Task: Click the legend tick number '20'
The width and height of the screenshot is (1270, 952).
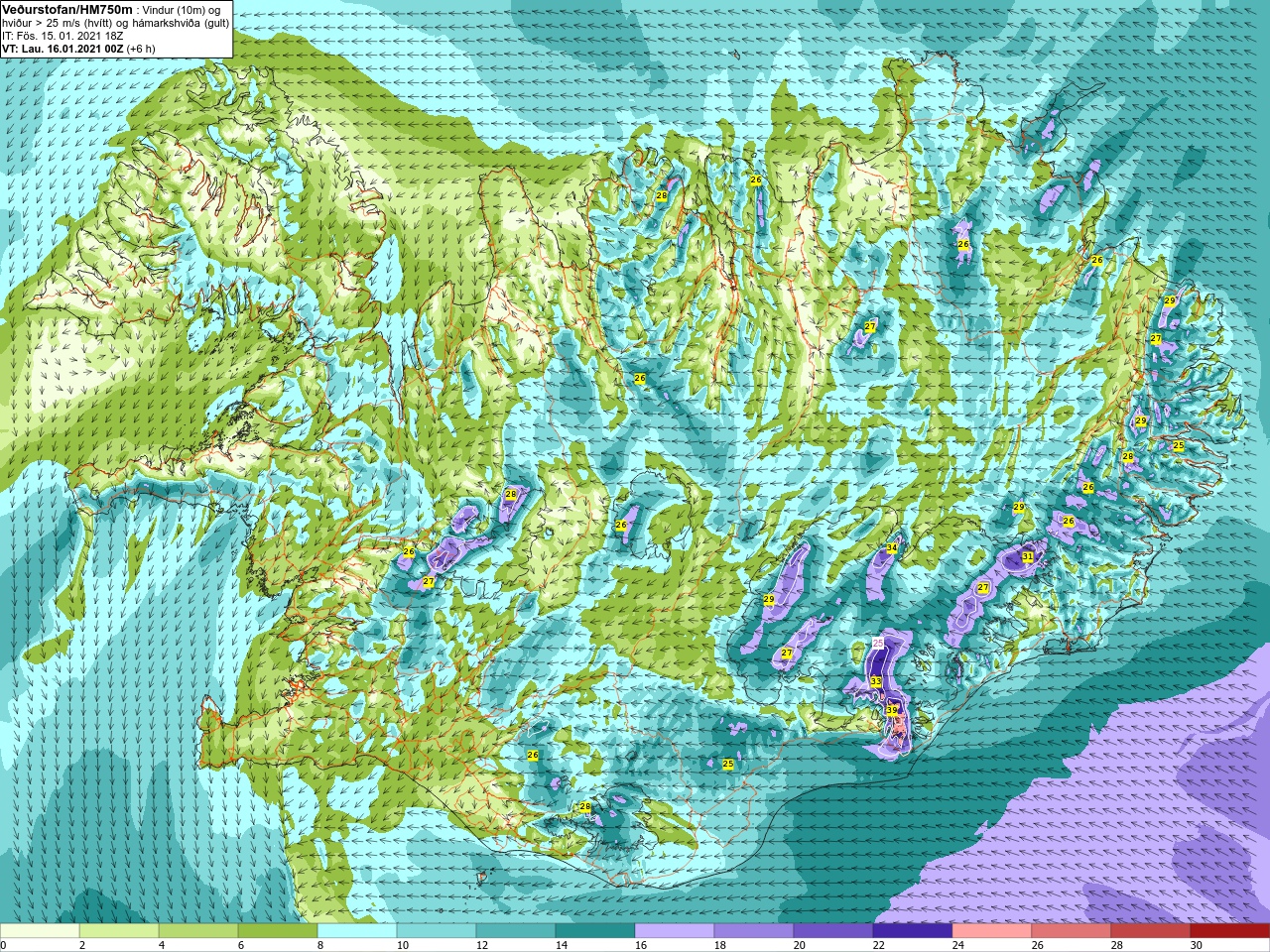Action: 799,945
